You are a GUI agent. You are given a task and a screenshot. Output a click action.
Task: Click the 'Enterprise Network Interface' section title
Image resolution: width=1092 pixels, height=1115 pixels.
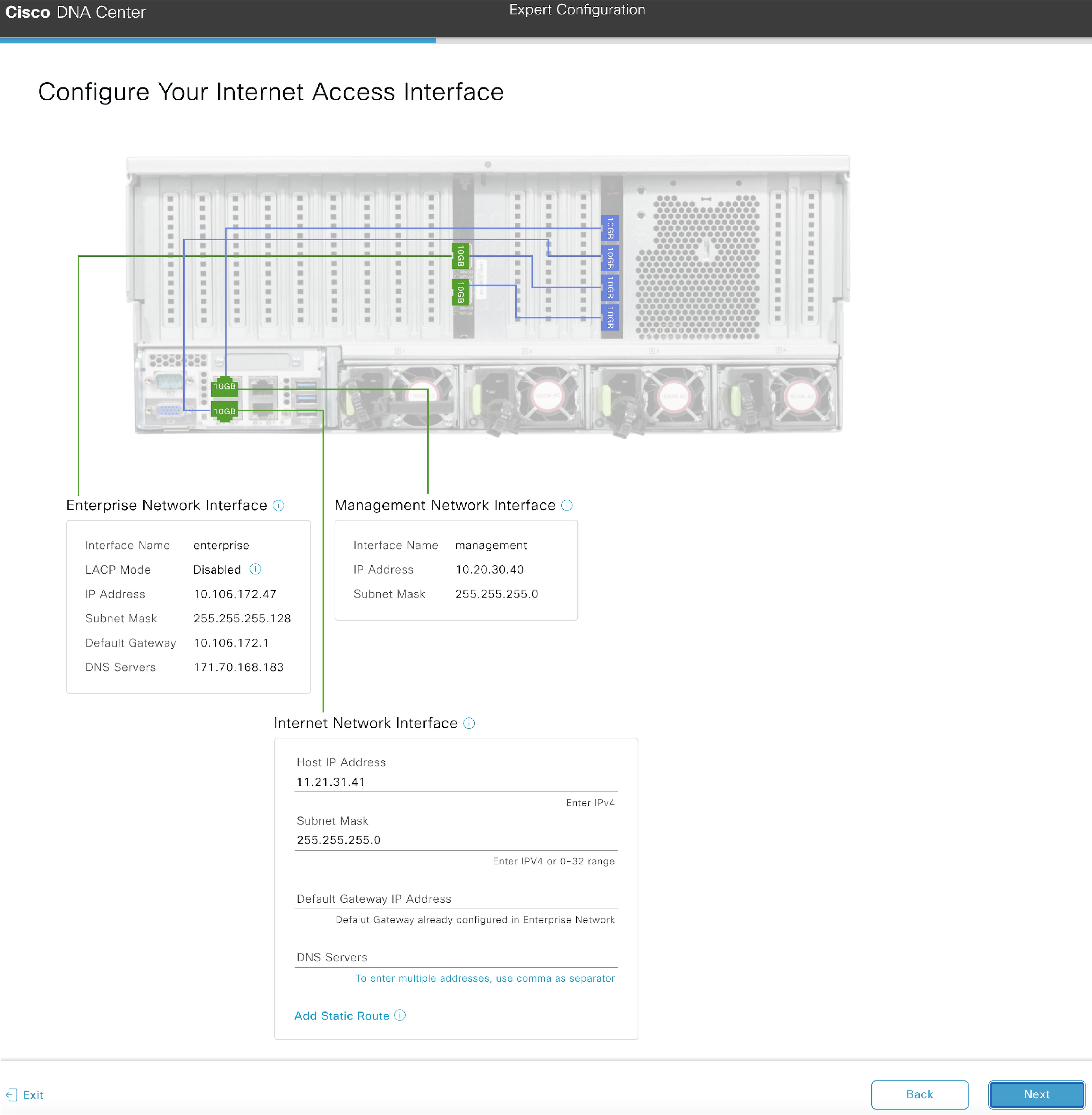click(x=167, y=505)
